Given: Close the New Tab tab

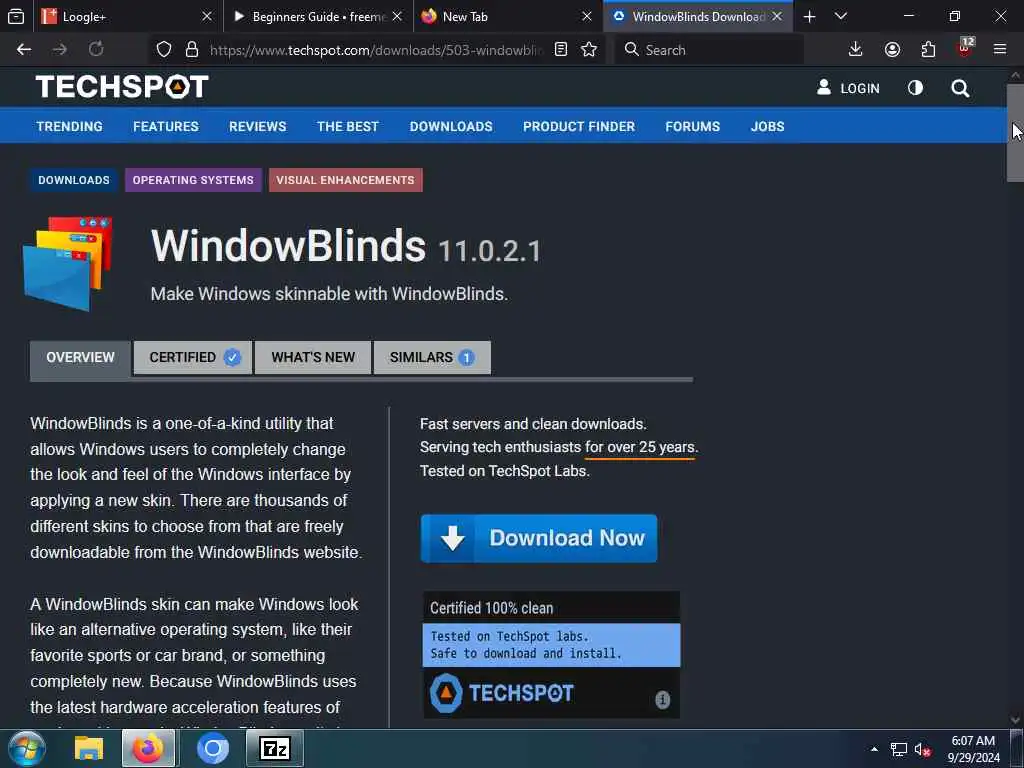Looking at the screenshot, I should point(587,16).
